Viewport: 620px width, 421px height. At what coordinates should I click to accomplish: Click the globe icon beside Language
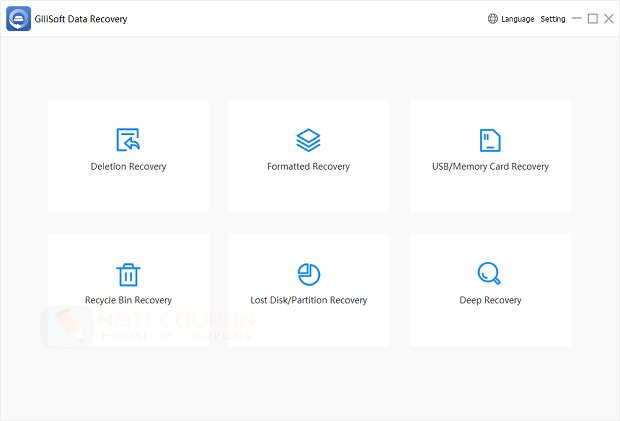492,19
